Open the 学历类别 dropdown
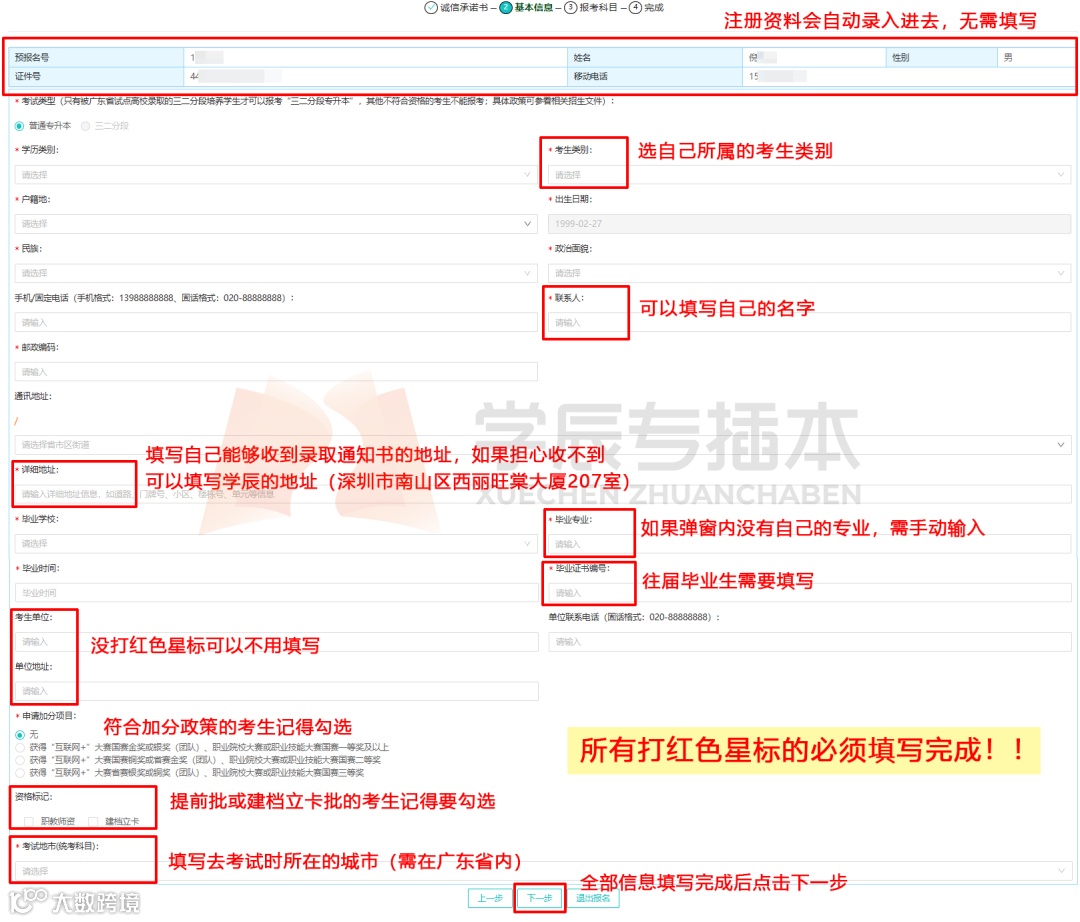 click(276, 175)
